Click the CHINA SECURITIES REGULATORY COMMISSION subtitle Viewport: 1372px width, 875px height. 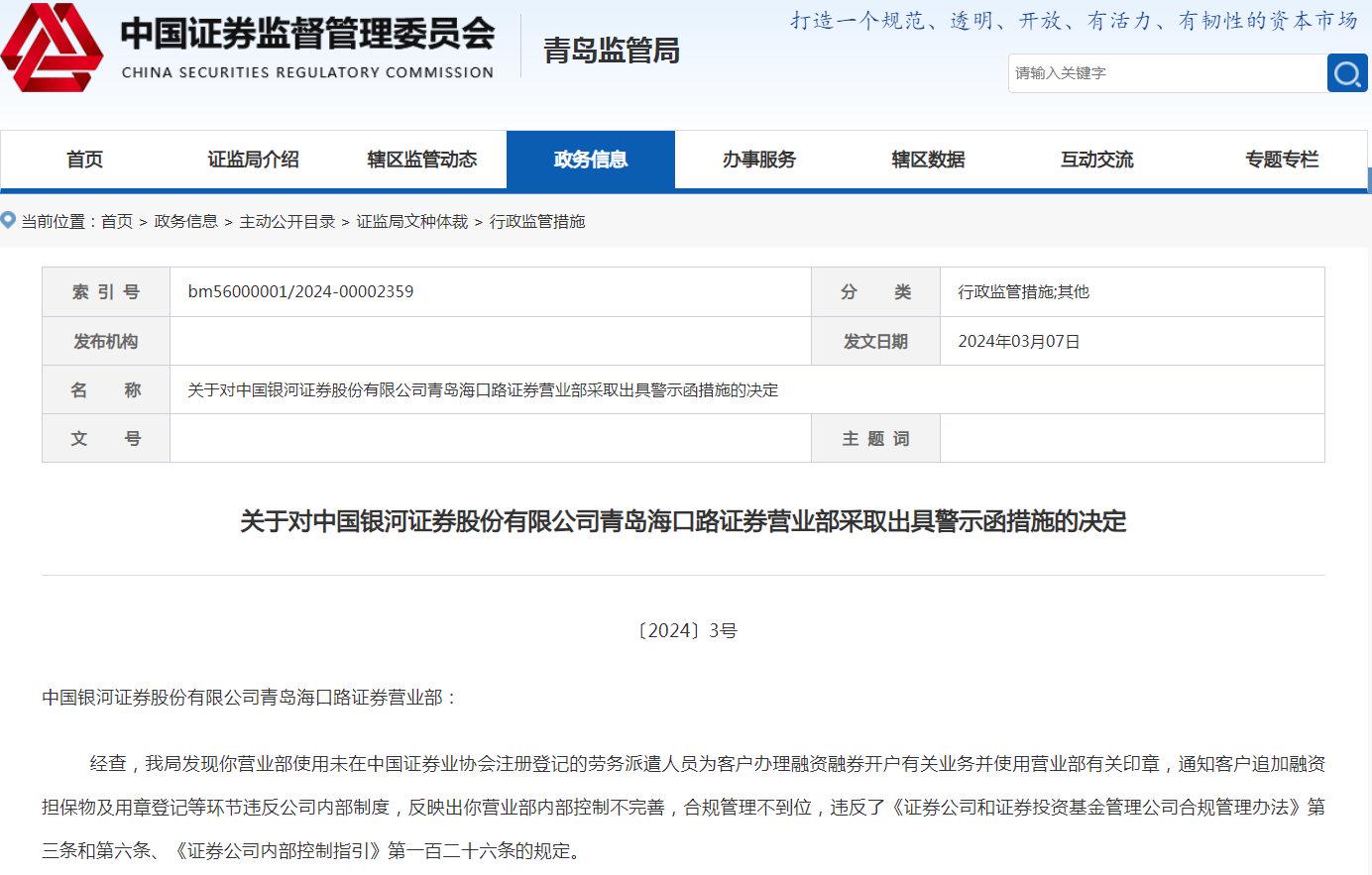pos(307,72)
